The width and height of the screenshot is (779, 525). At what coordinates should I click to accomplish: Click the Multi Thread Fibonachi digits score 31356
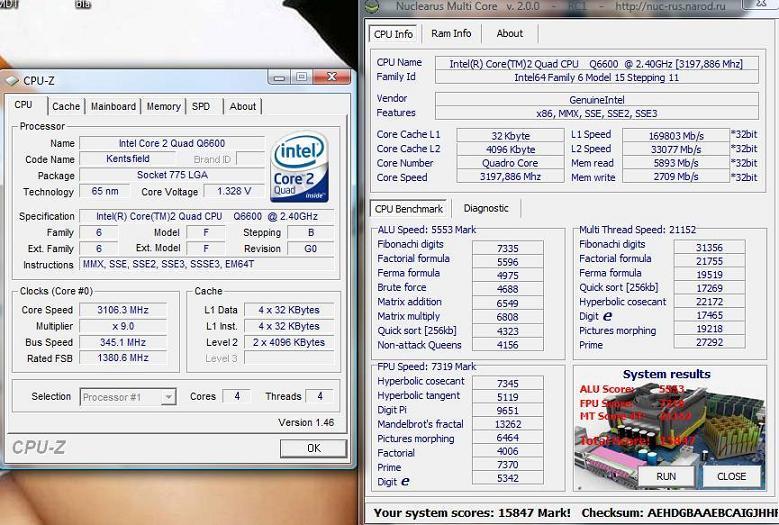(709, 247)
